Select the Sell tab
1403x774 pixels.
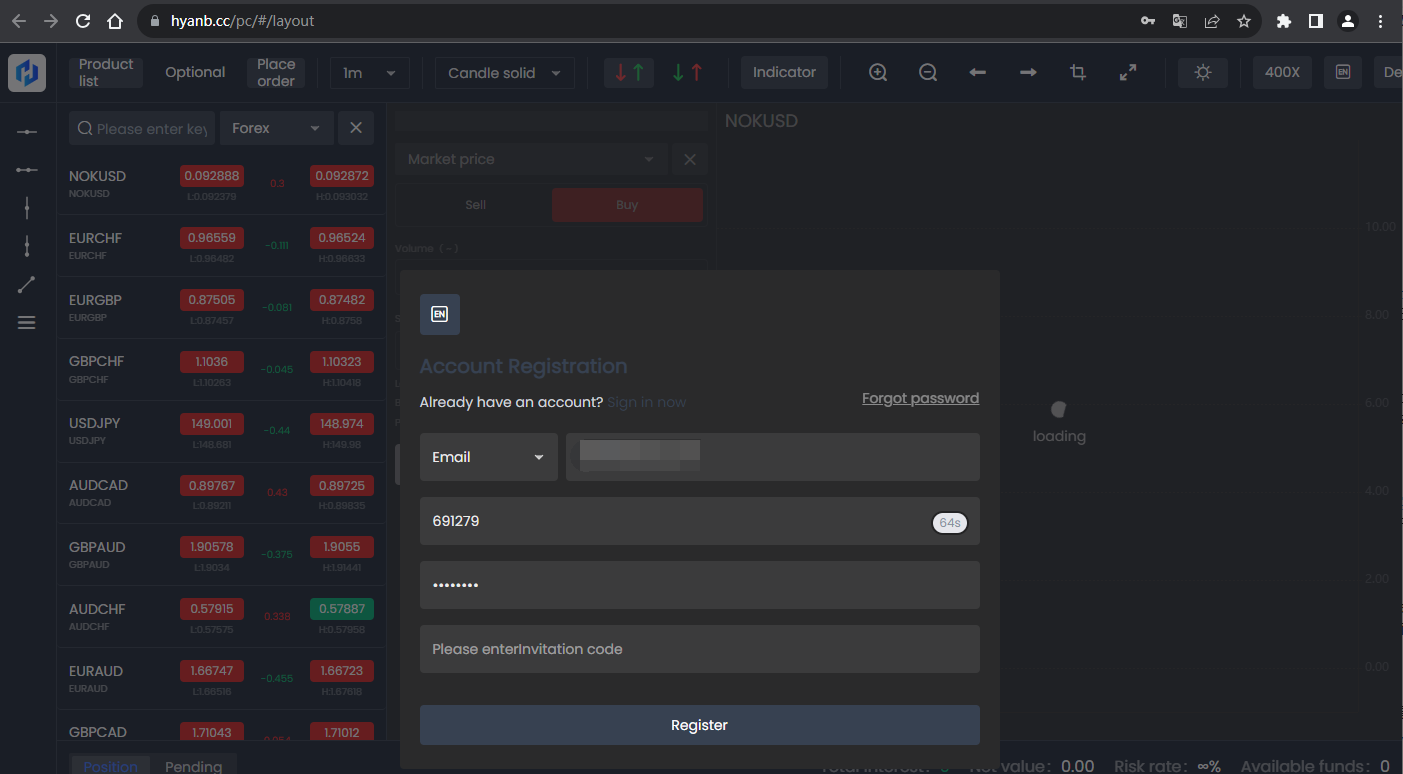[475, 204]
